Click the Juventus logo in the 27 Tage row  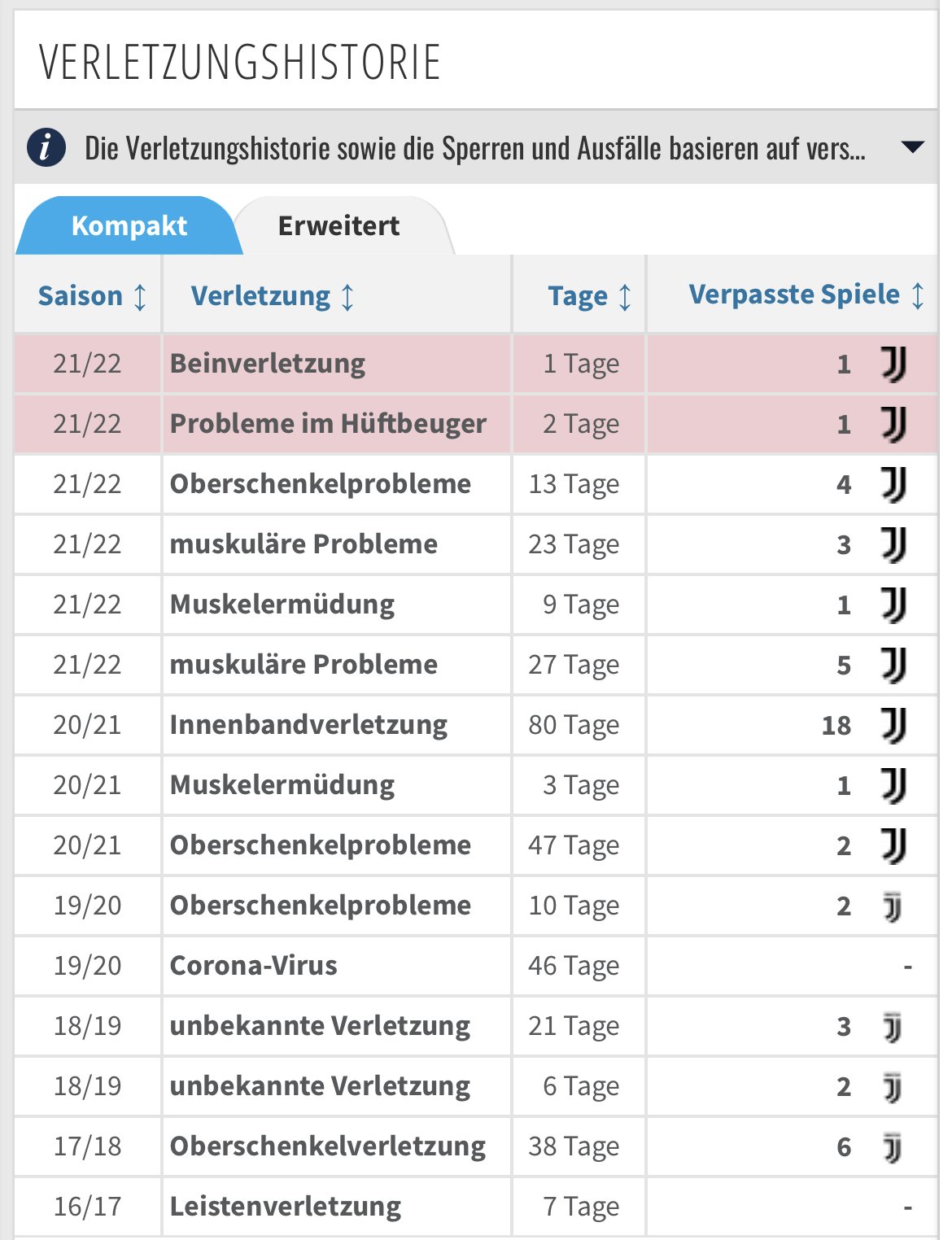point(893,665)
